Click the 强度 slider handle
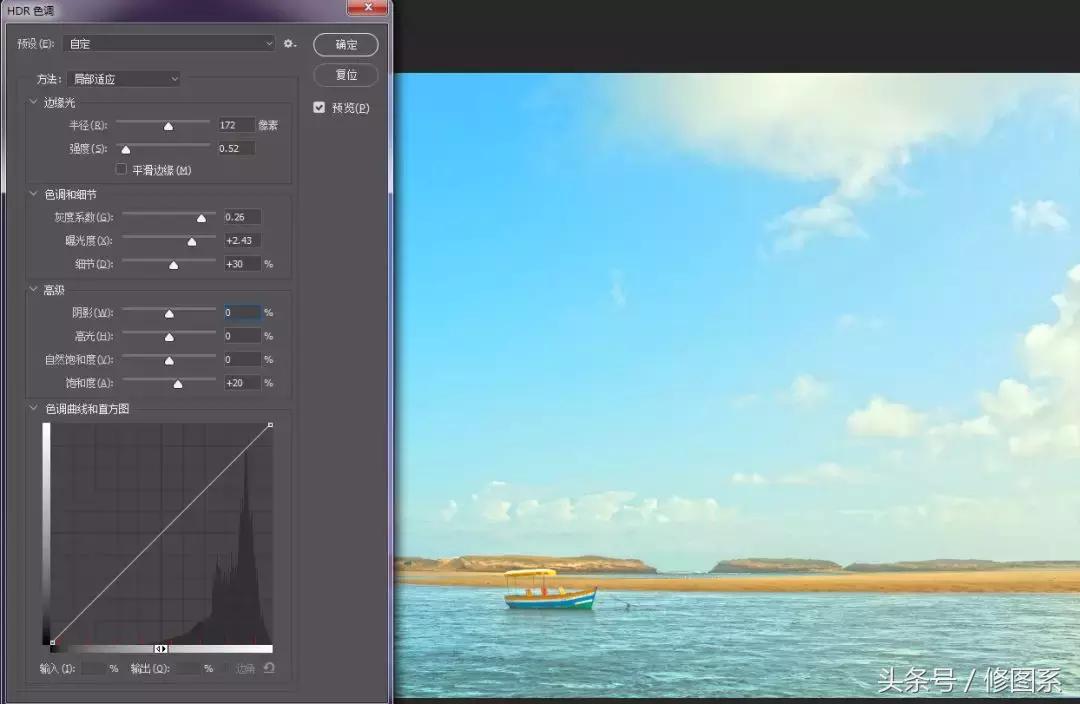The width and height of the screenshot is (1080, 704). (125, 149)
